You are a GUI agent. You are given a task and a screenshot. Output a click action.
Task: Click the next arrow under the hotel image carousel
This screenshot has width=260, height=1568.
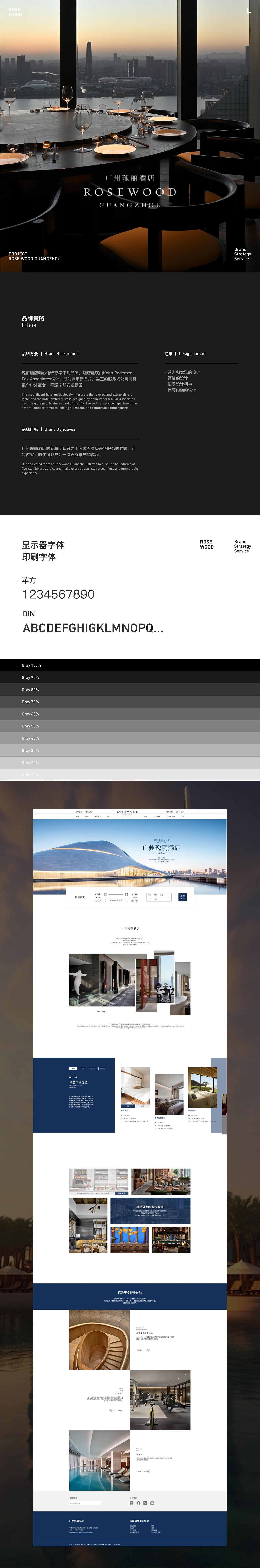104,1012
